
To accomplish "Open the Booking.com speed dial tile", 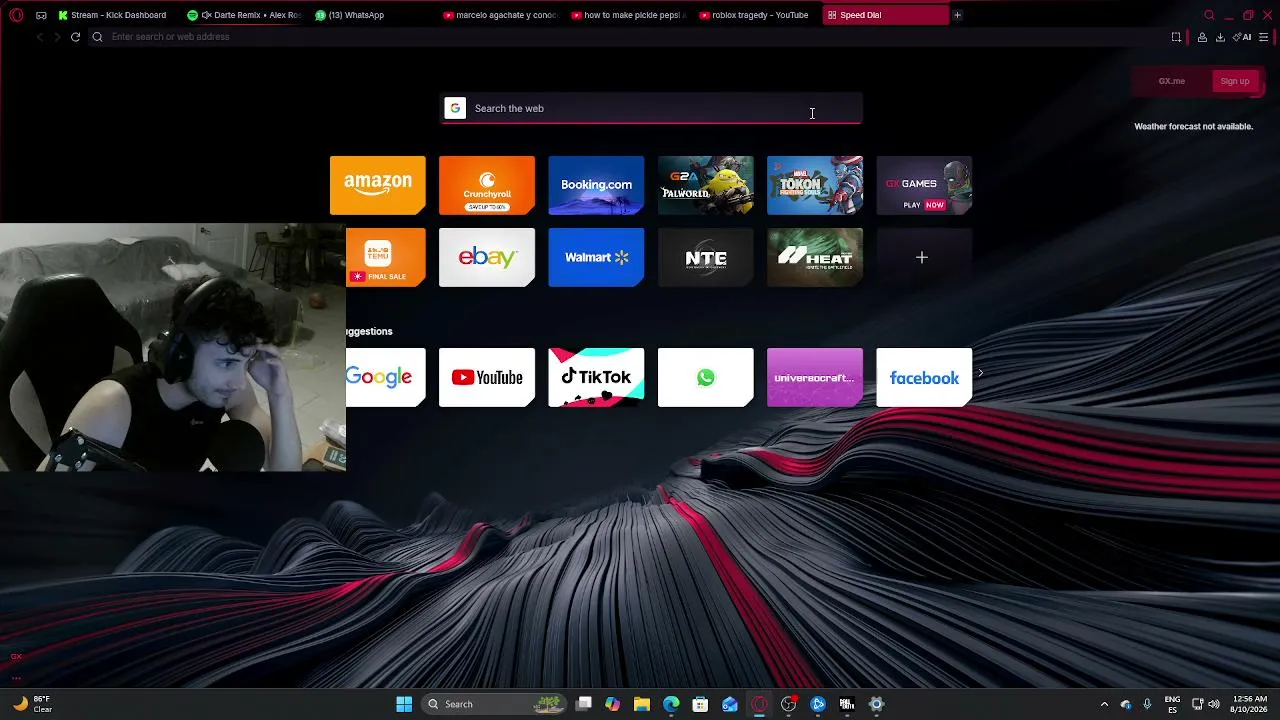I will point(596,185).
